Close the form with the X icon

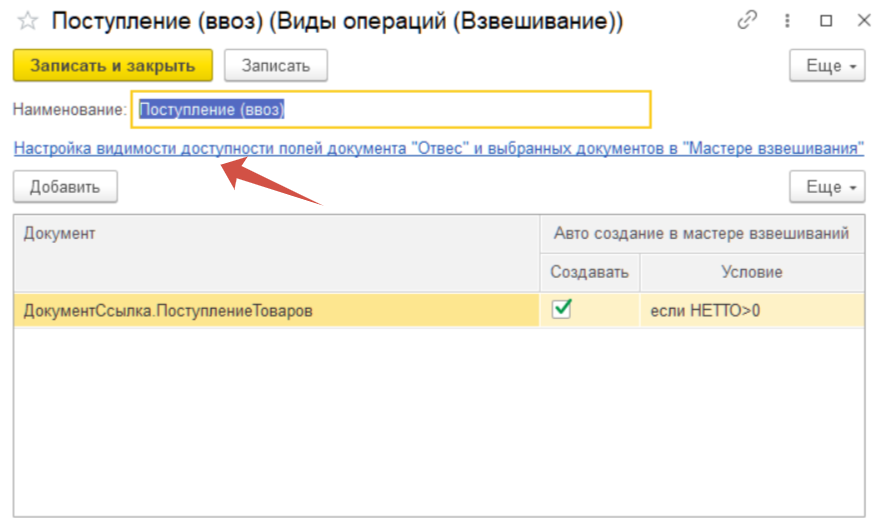pos(863,21)
